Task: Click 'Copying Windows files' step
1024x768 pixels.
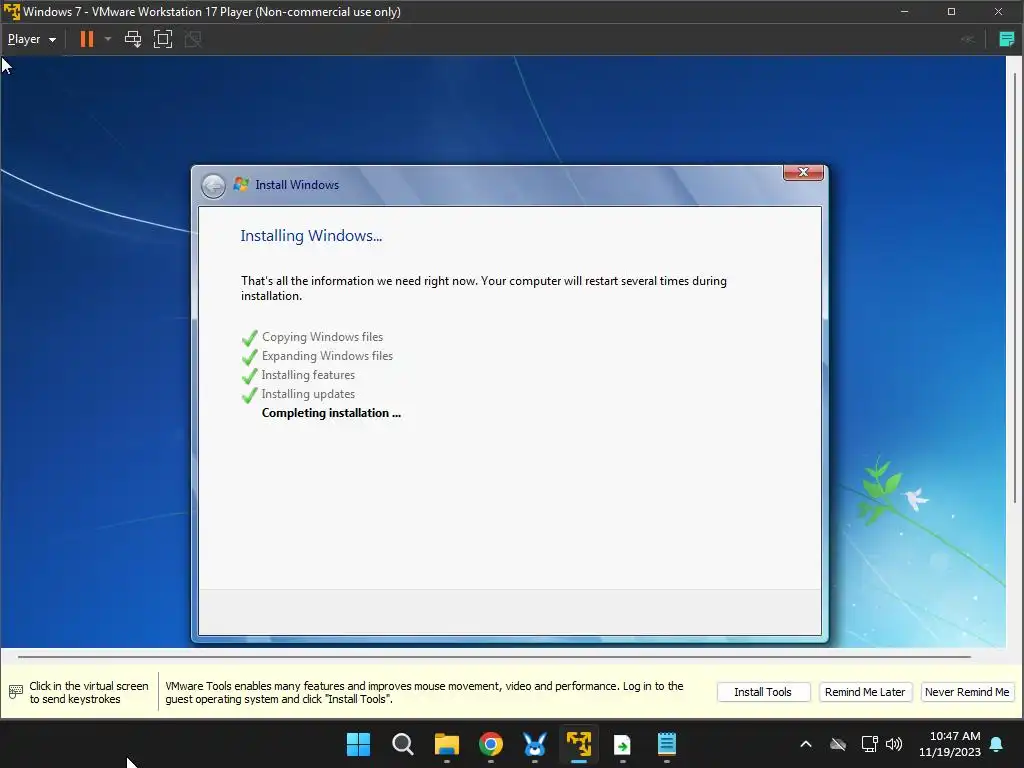Action: pos(323,337)
